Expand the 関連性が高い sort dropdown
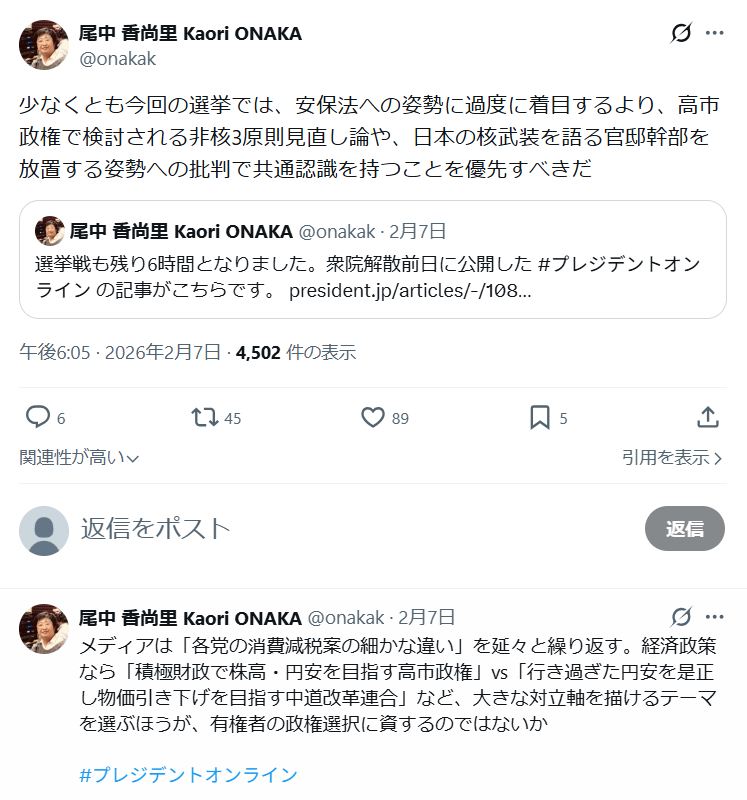Screen dimensions: 747x800 tap(79, 457)
